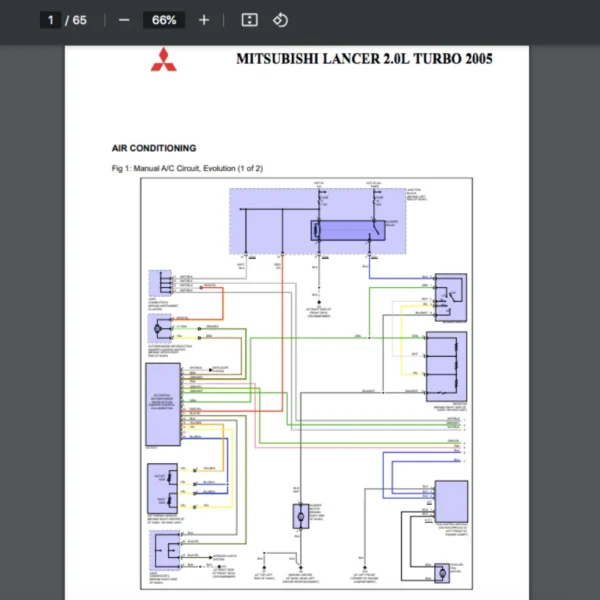Image resolution: width=600 pixels, height=600 pixels.
Task: Zoom in with the plus button
Action: point(204,20)
